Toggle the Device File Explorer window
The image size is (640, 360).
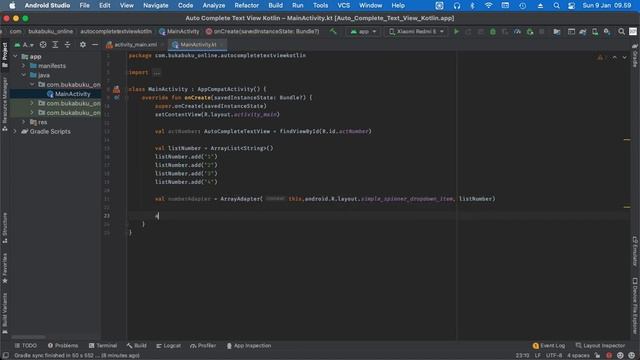[635, 306]
